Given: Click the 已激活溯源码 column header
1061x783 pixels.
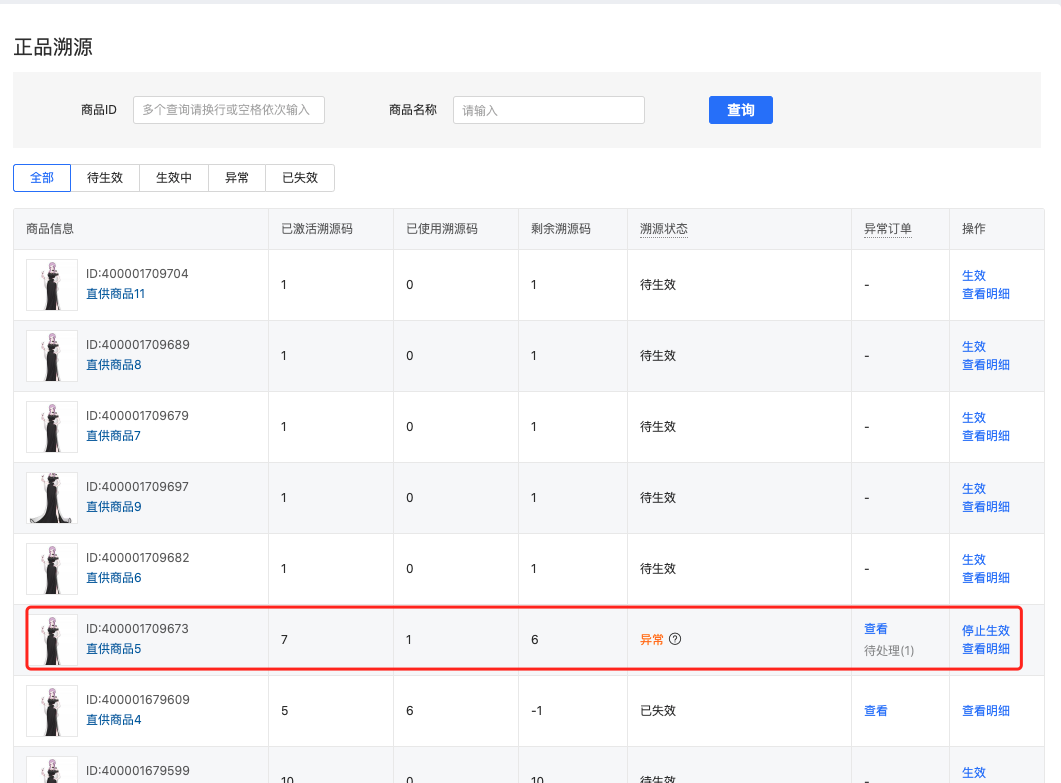Looking at the screenshot, I should click(317, 229).
